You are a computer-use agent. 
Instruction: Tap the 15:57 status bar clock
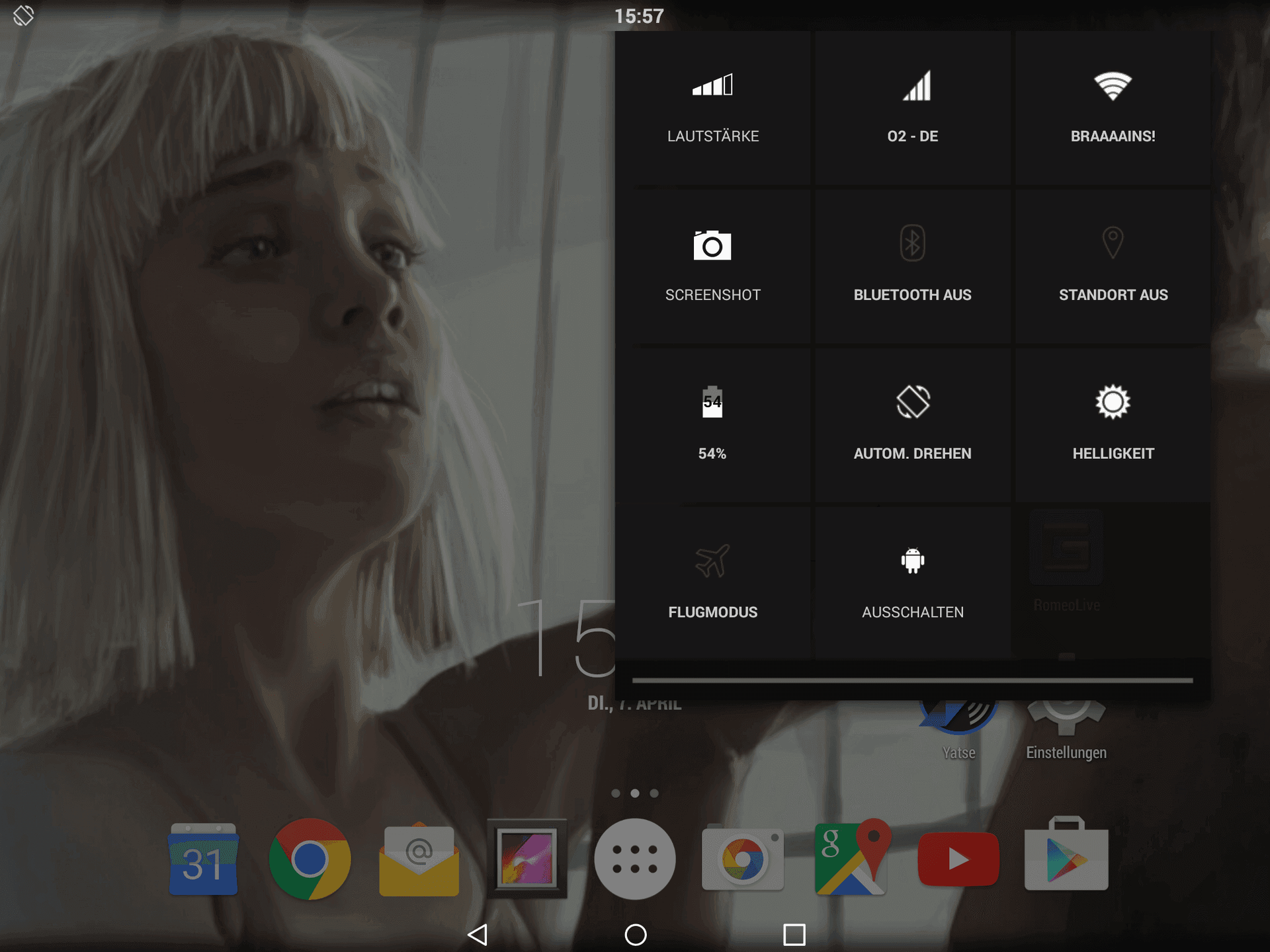click(x=639, y=16)
